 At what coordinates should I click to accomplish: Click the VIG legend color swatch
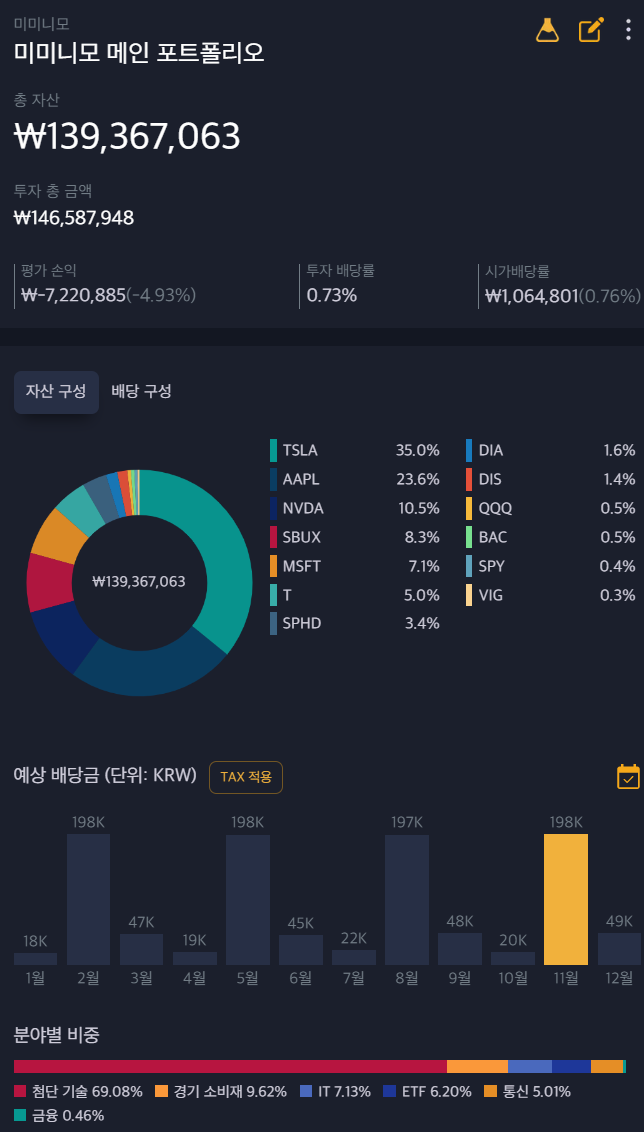[469, 595]
